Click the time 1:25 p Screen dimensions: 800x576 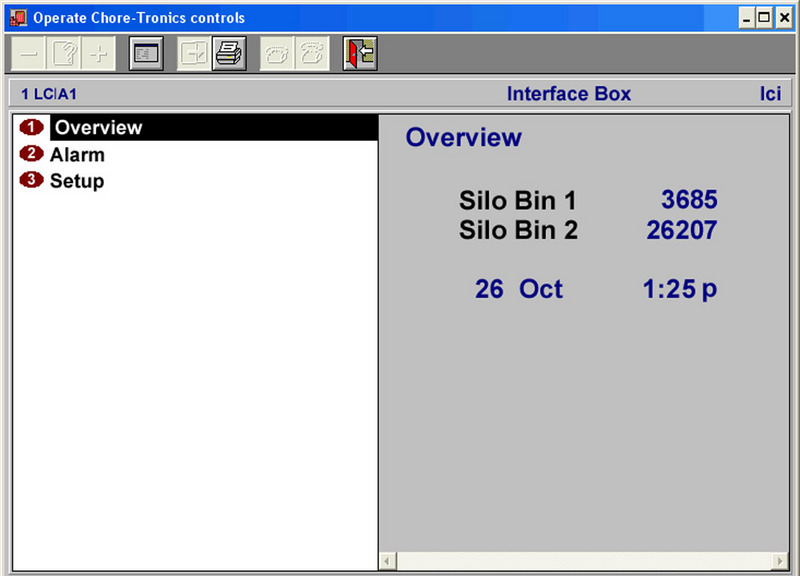tap(680, 289)
